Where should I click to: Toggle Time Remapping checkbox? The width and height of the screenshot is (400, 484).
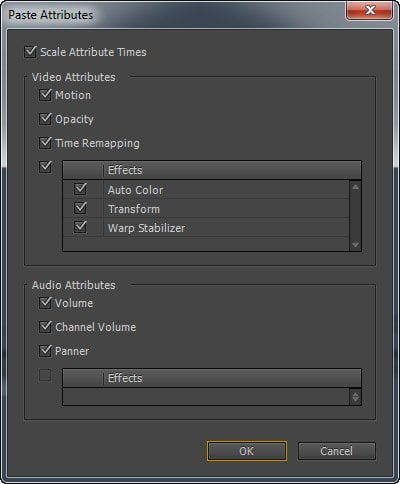click(45, 143)
